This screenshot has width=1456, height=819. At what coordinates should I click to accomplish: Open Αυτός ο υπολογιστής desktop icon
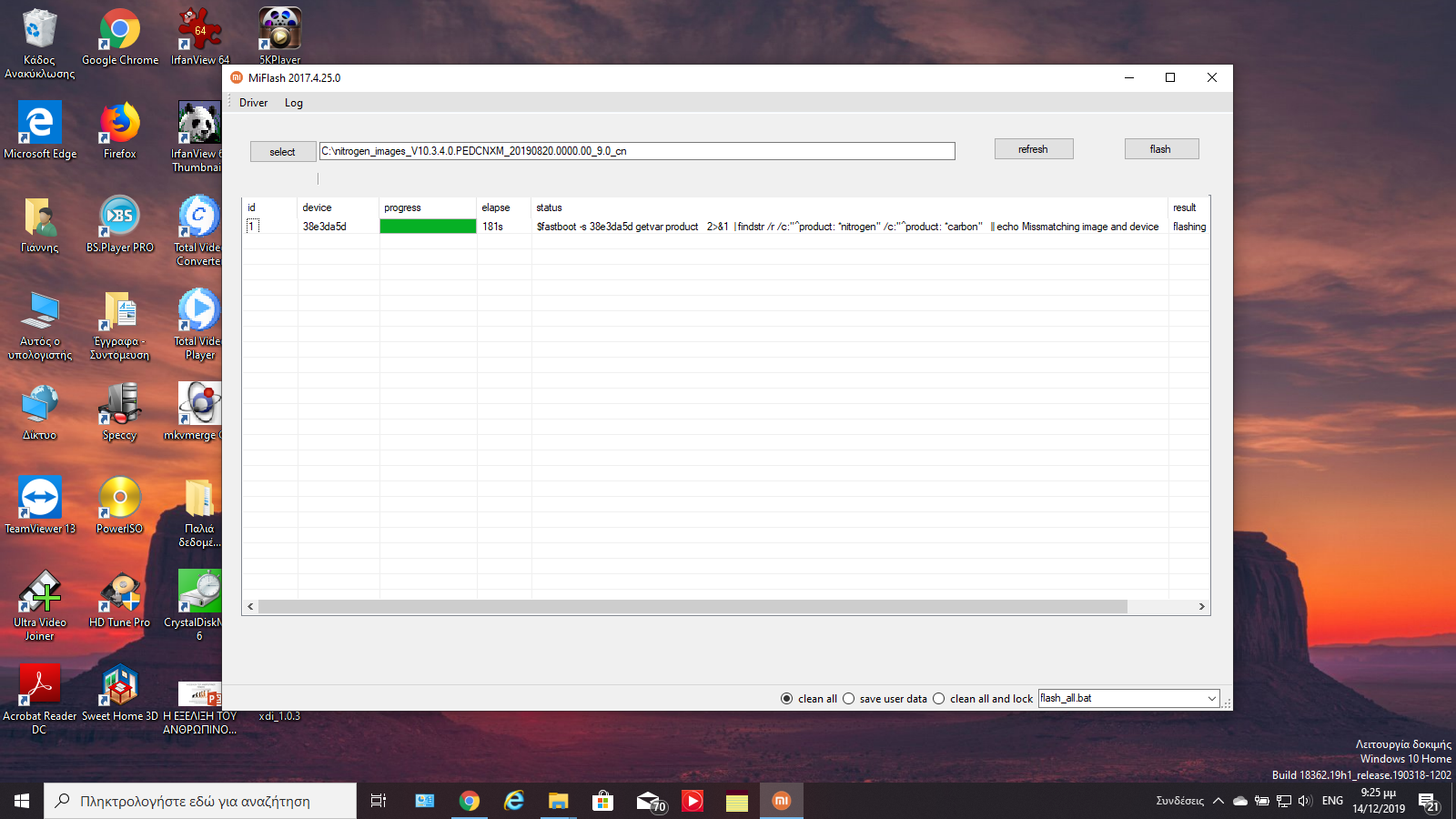tap(40, 324)
